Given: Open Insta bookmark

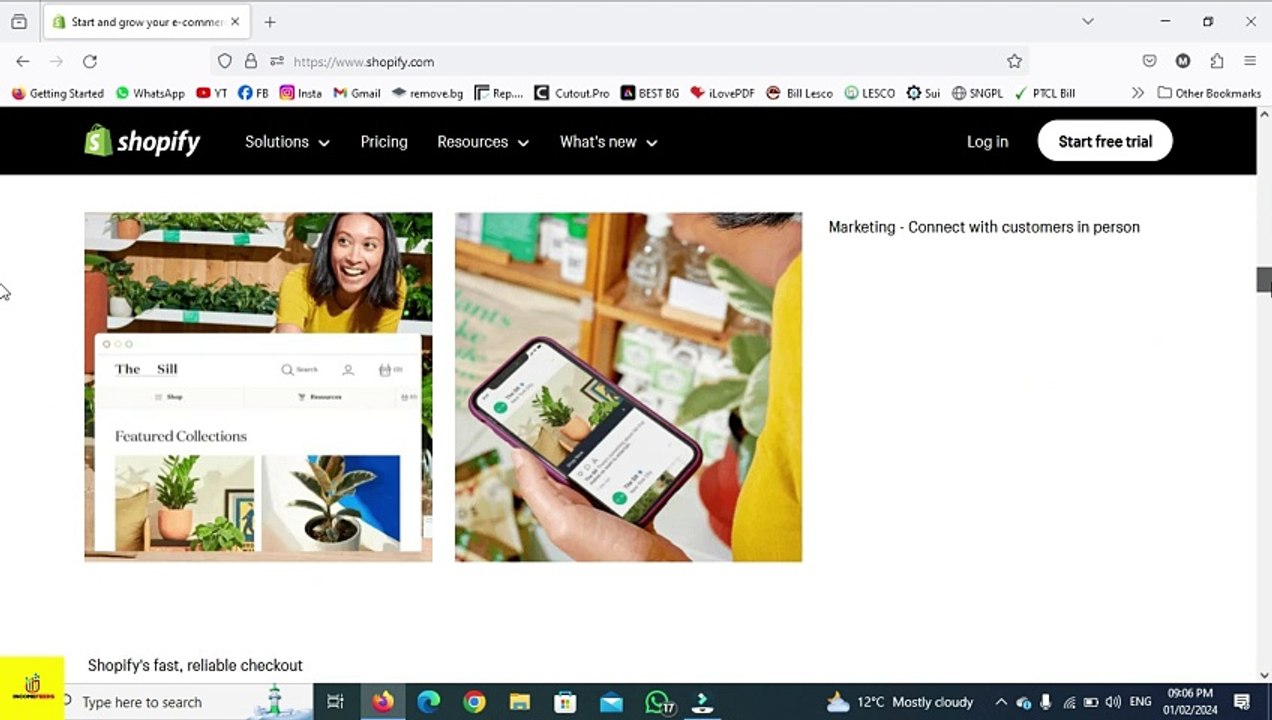Looking at the screenshot, I should [301, 93].
